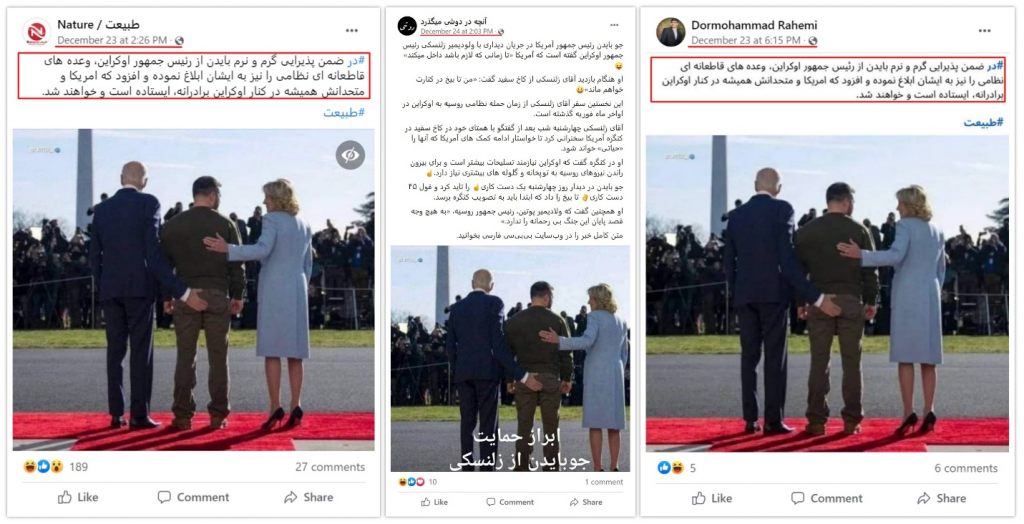Viewport: 1024px width, 524px height.
Task: Open the 27 comments link
Action: click(330, 467)
